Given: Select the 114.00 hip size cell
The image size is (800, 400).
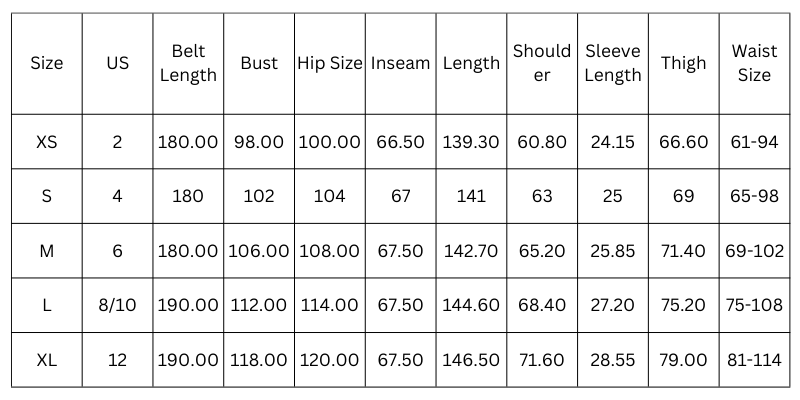Looking at the screenshot, I should (x=329, y=305).
